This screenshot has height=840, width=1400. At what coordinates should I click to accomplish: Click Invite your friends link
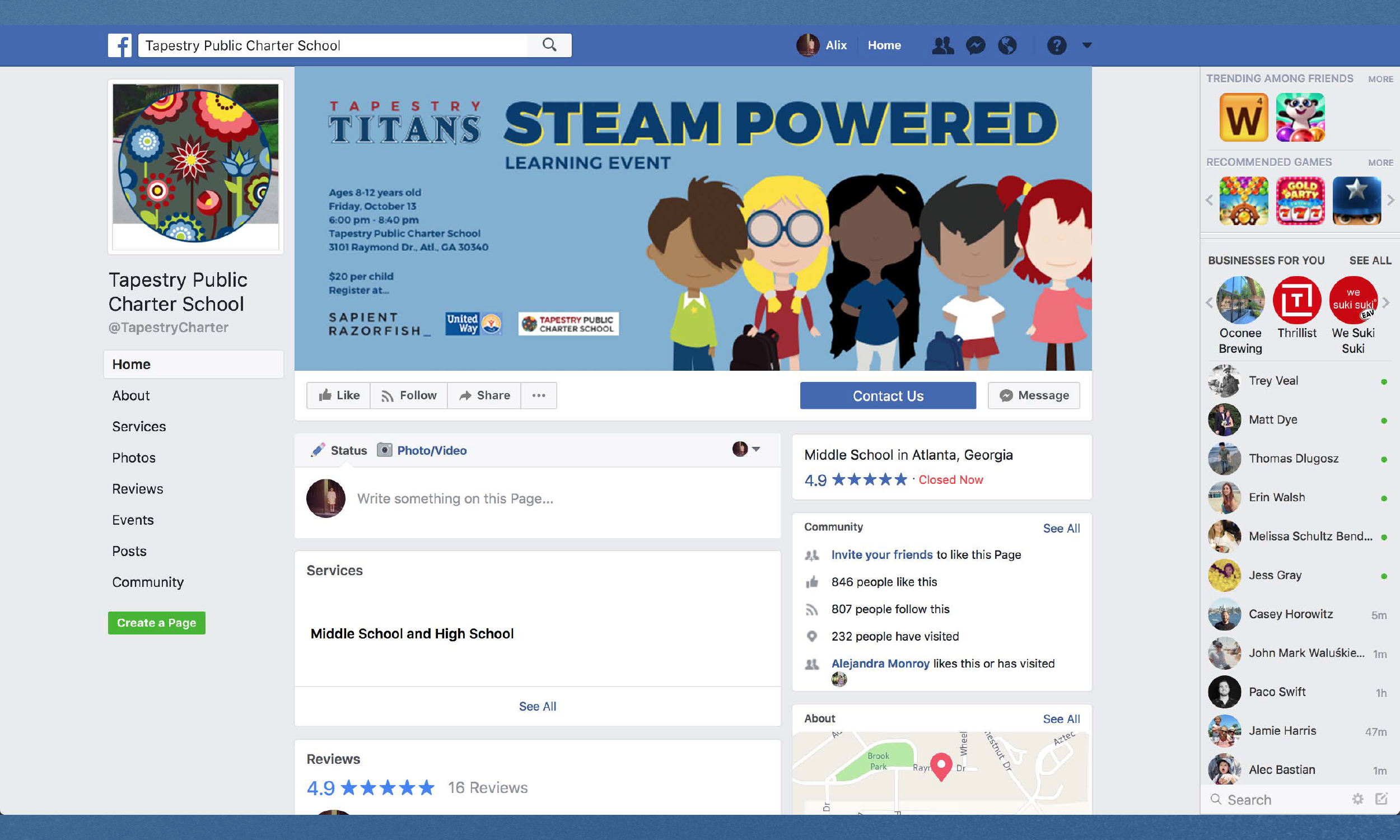[x=881, y=555]
